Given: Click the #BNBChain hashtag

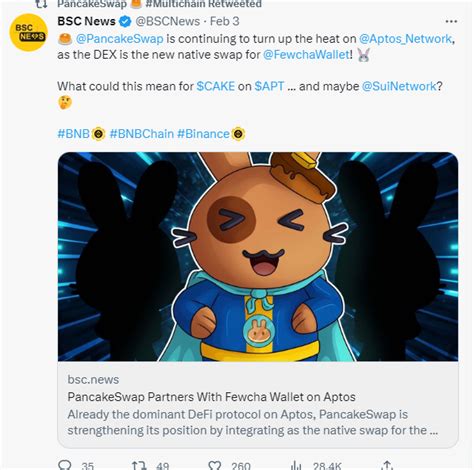Looking at the screenshot, I should coord(142,134).
